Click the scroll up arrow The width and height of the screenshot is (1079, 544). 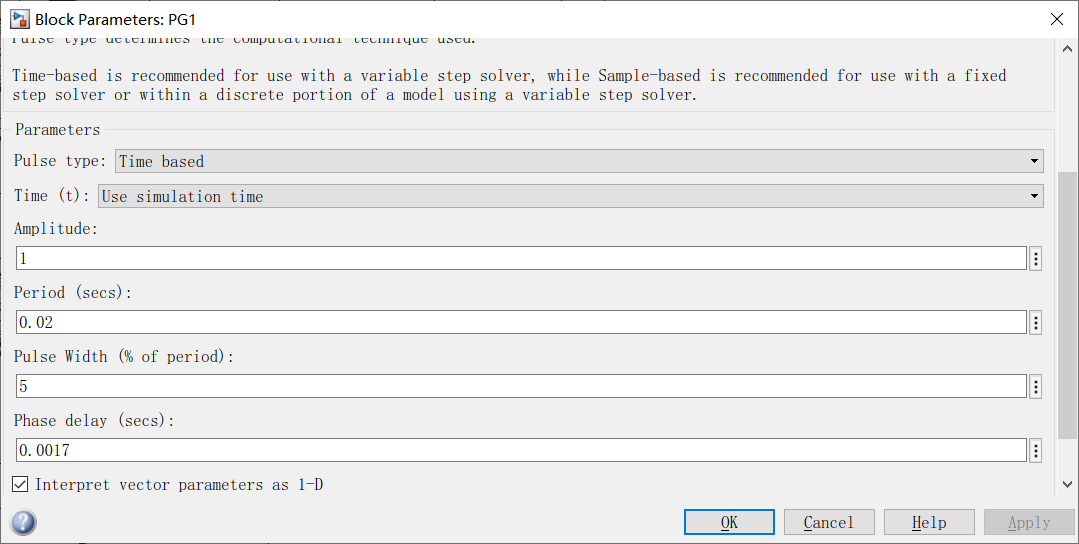[1067, 49]
